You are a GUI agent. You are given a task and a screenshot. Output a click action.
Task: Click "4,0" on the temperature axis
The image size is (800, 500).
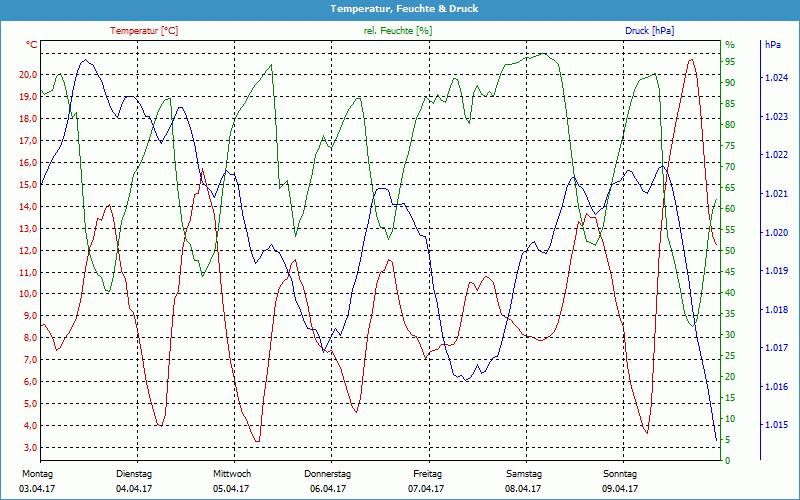(x=30, y=425)
